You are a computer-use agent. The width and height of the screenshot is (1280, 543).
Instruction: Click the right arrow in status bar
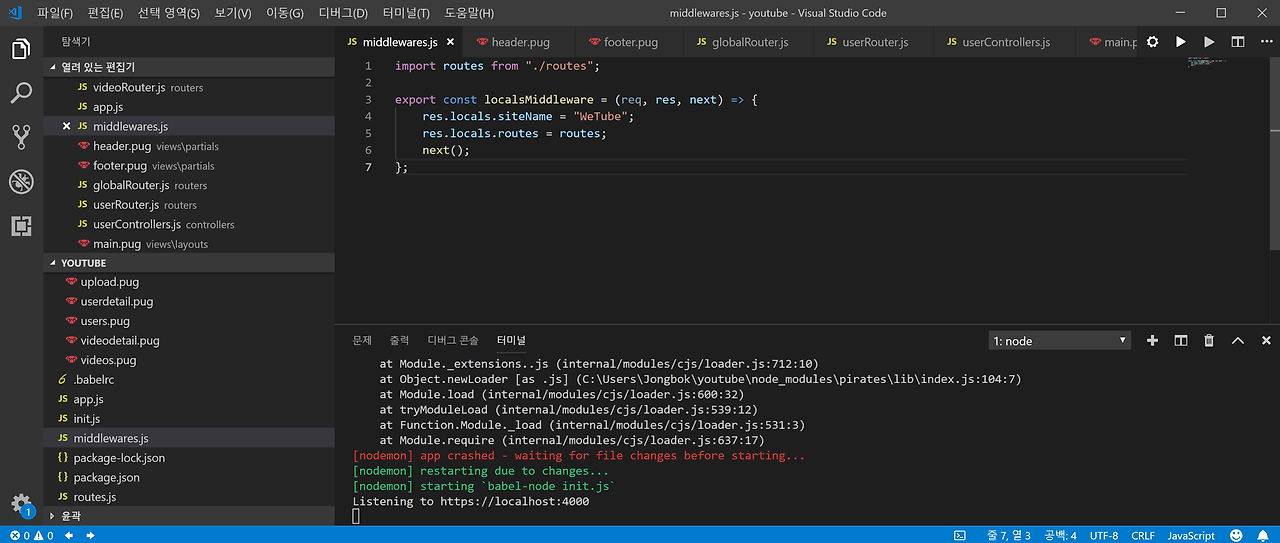coord(90,536)
